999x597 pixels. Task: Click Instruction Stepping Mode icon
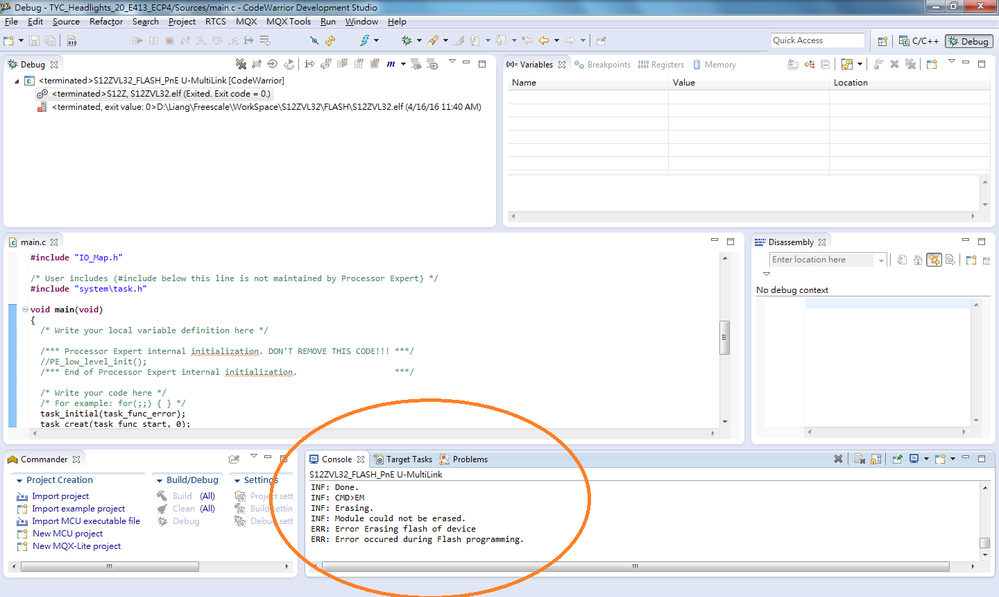[309, 64]
